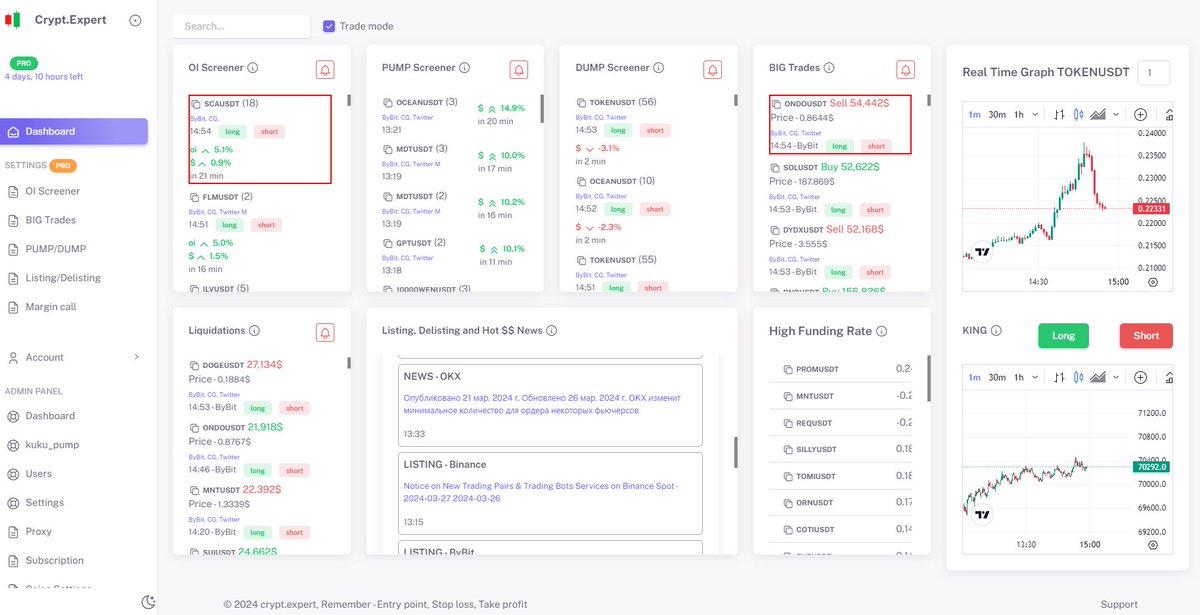
Task: Click the red Short button for KING
Action: coord(1146,336)
